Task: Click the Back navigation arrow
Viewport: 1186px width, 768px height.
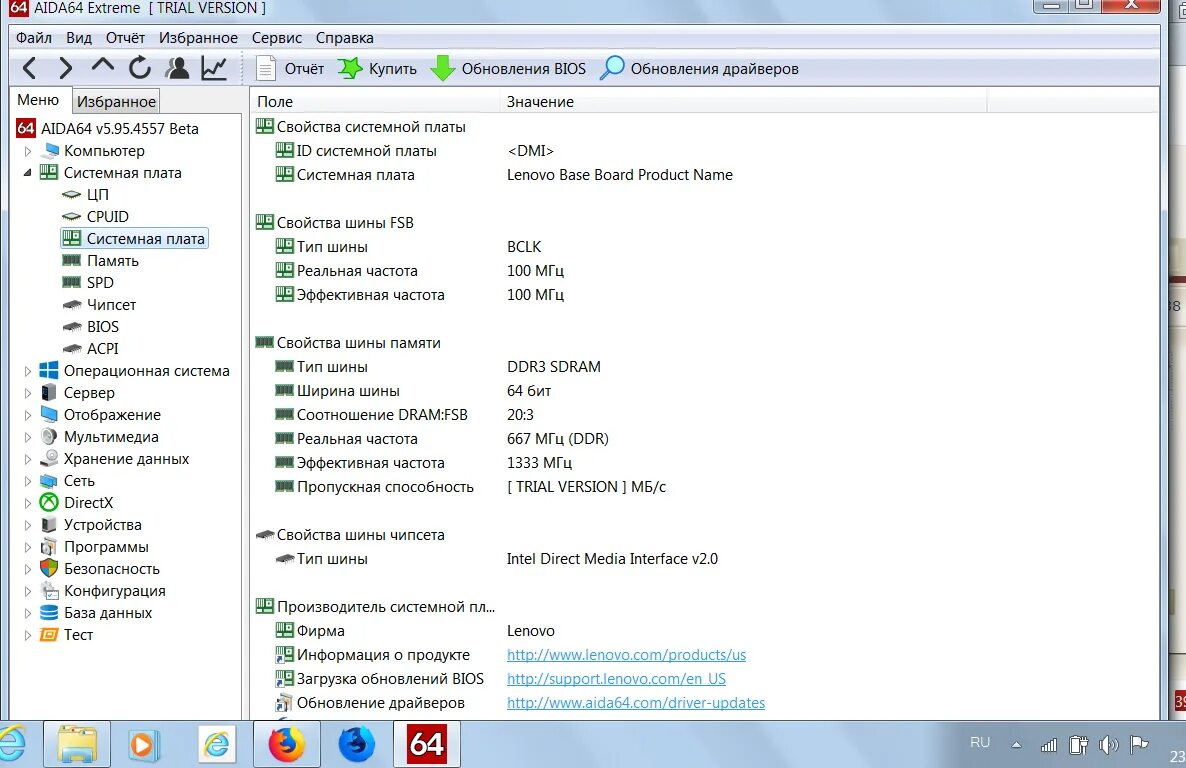Action: (29, 68)
